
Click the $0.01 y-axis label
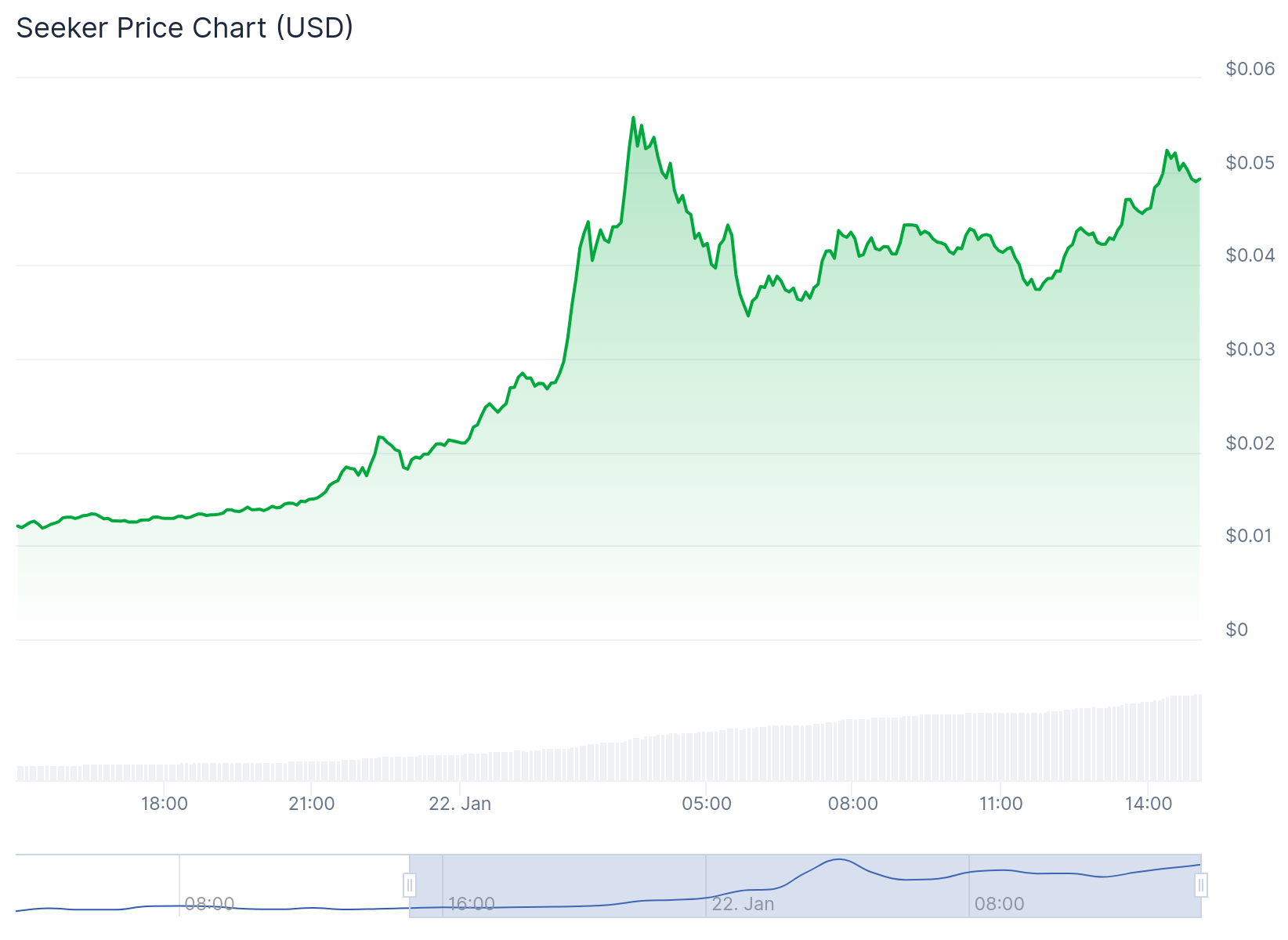(1250, 536)
